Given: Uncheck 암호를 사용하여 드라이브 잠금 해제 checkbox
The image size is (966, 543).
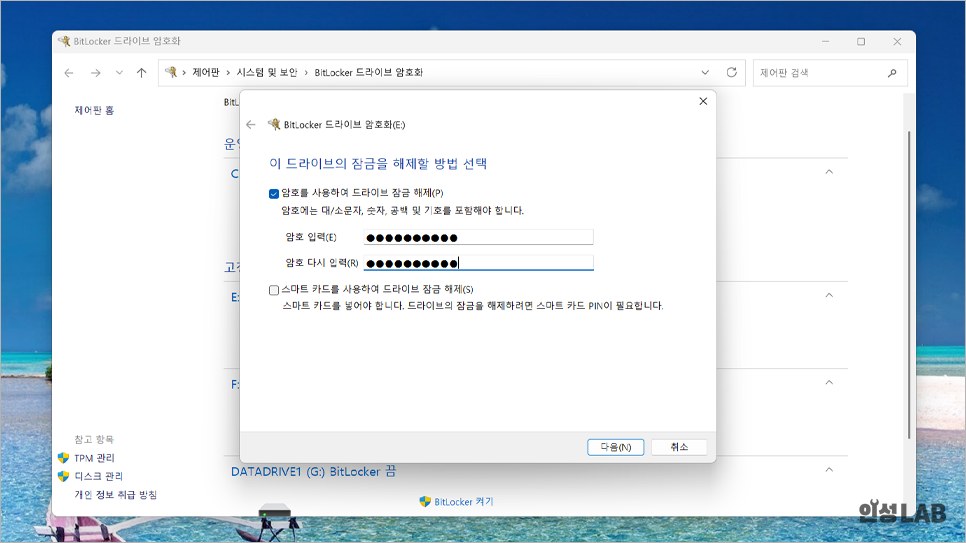Looking at the screenshot, I should point(274,194).
